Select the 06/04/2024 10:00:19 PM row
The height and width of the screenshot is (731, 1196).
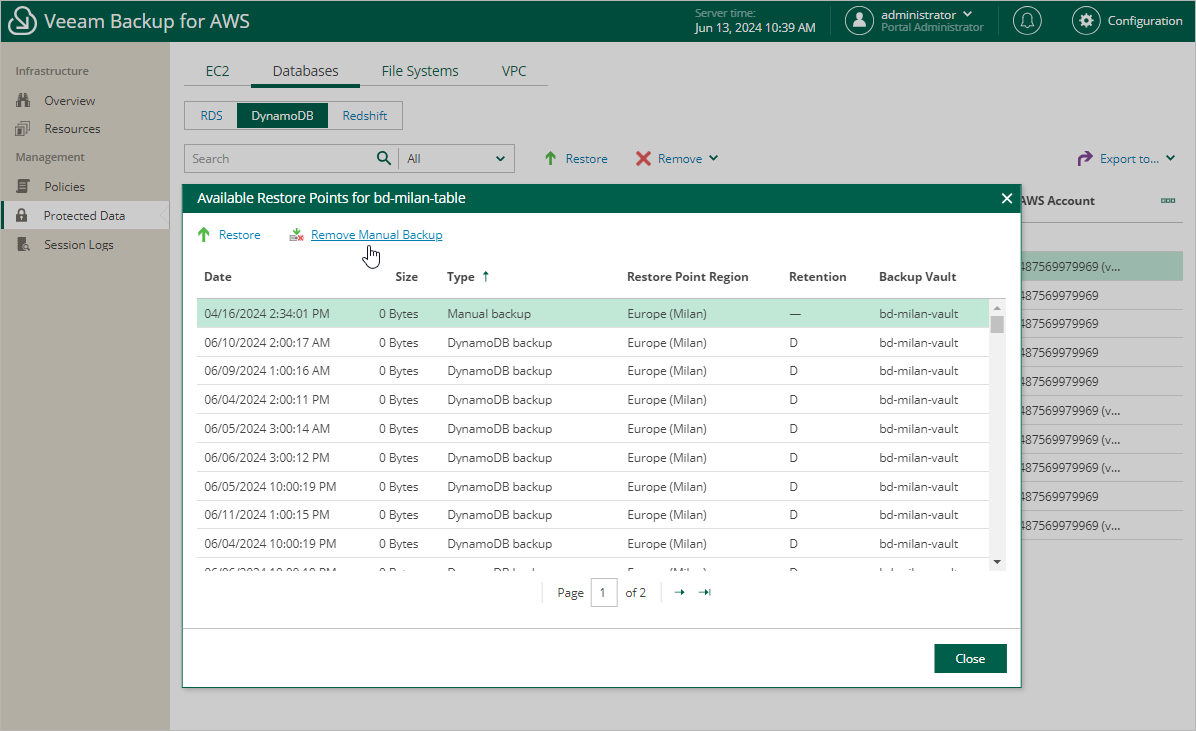(x=593, y=544)
